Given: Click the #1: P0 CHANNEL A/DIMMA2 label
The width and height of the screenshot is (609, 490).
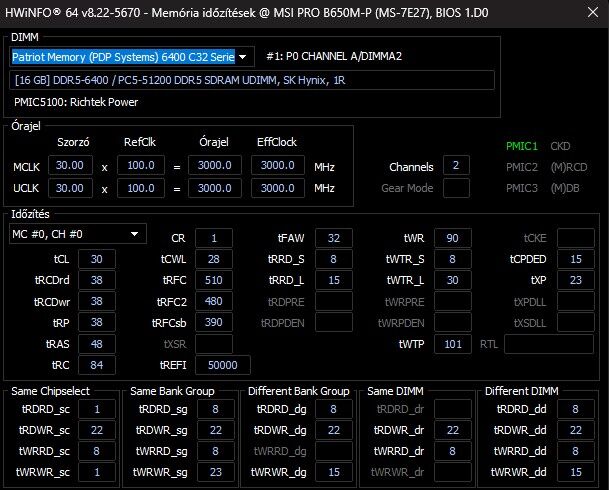Looking at the screenshot, I should [334, 56].
